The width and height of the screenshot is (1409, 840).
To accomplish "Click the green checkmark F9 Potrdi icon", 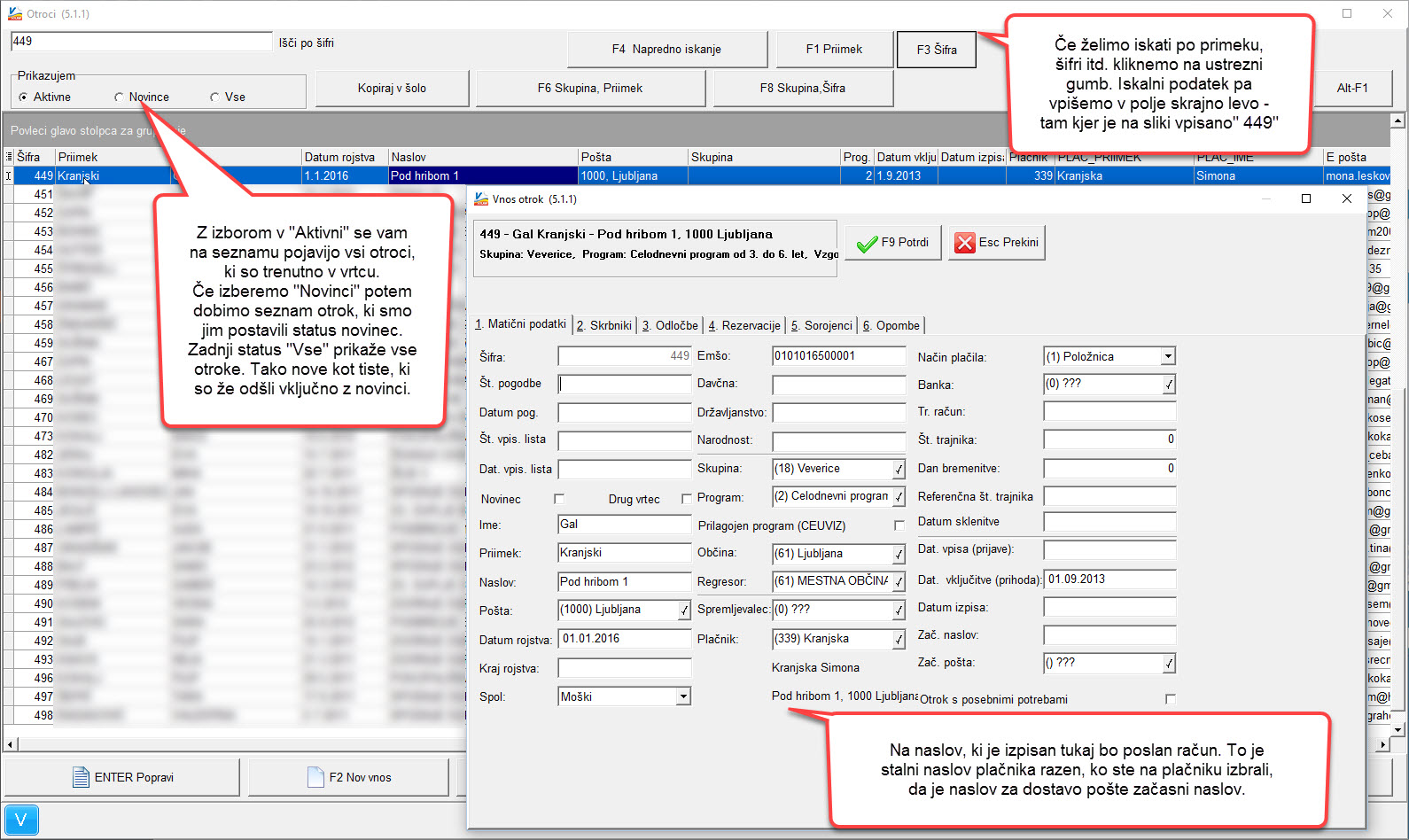I will pyautogui.click(x=867, y=243).
